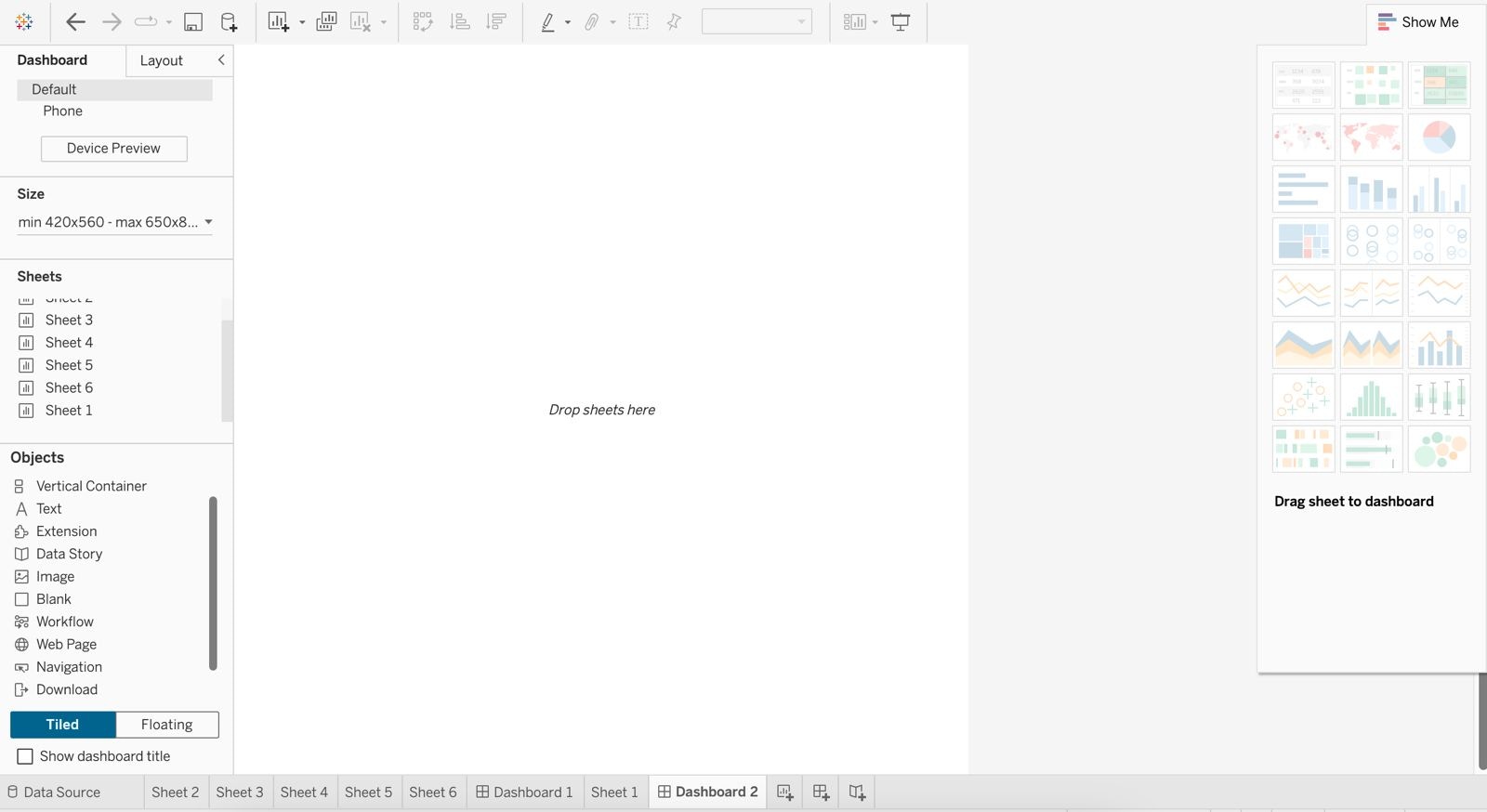The width and height of the screenshot is (1487, 812).
Task: Open the clear sheet dropdown arrow
Action: click(x=383, y=22)
